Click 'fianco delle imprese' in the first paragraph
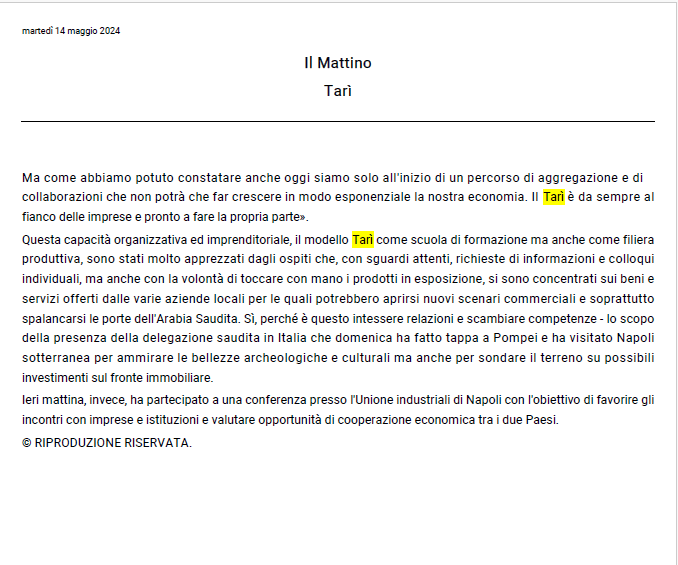This screenshot has height=565, width=678. [81, 217]
